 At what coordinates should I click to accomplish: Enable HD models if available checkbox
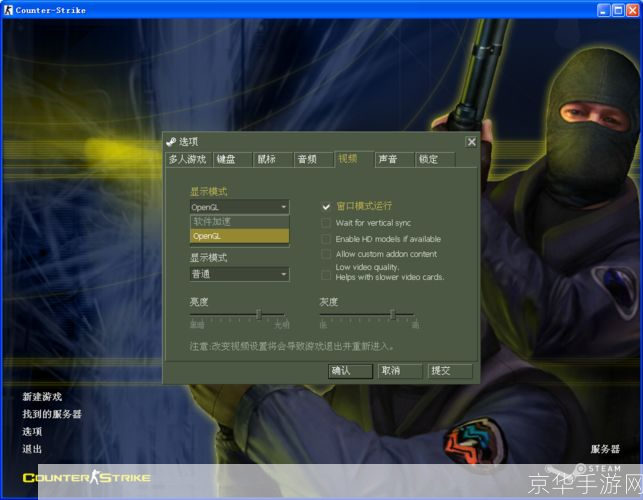click(326, 239)
